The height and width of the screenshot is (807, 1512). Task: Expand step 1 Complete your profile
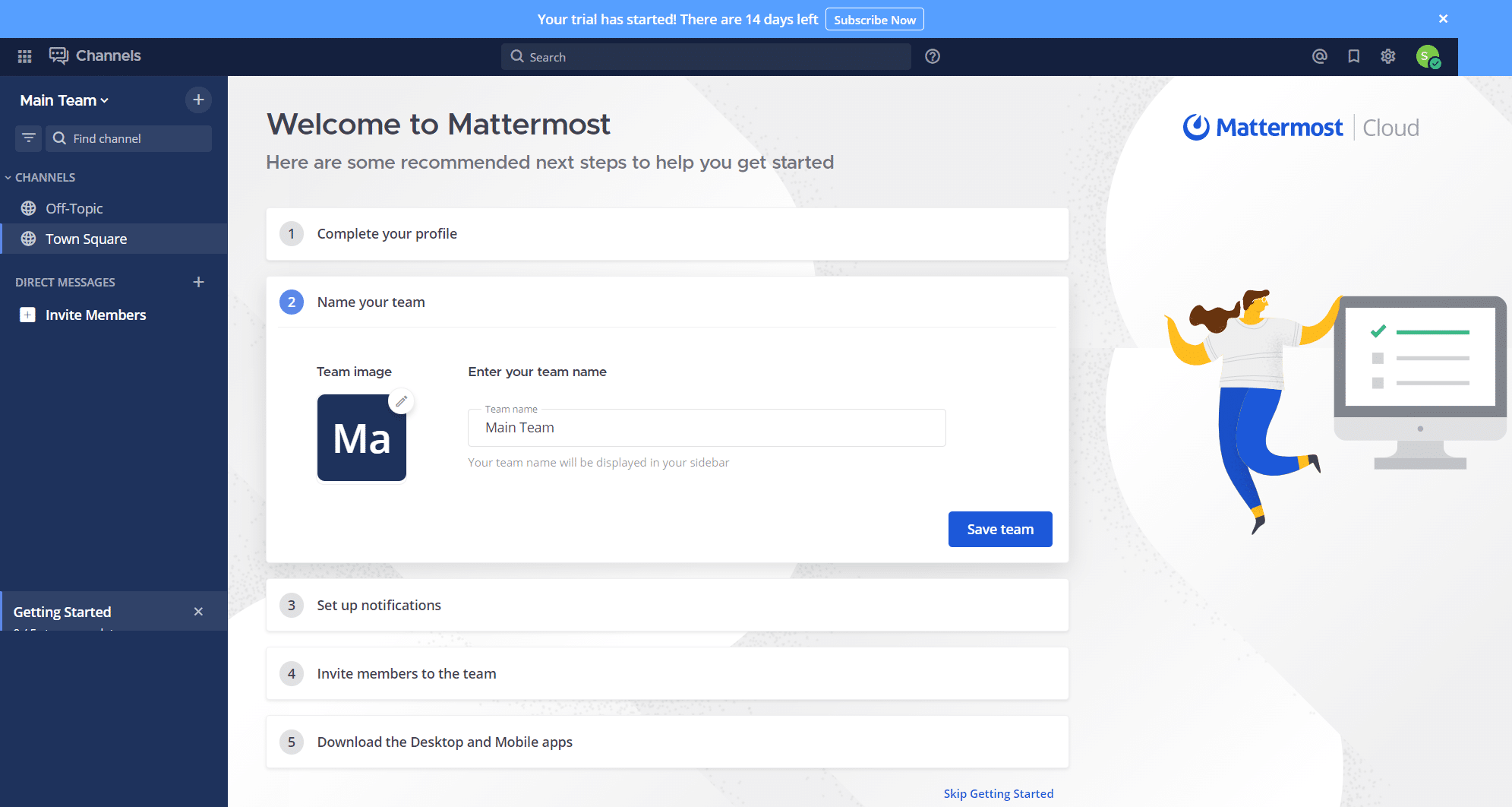[x=667, y=234]
